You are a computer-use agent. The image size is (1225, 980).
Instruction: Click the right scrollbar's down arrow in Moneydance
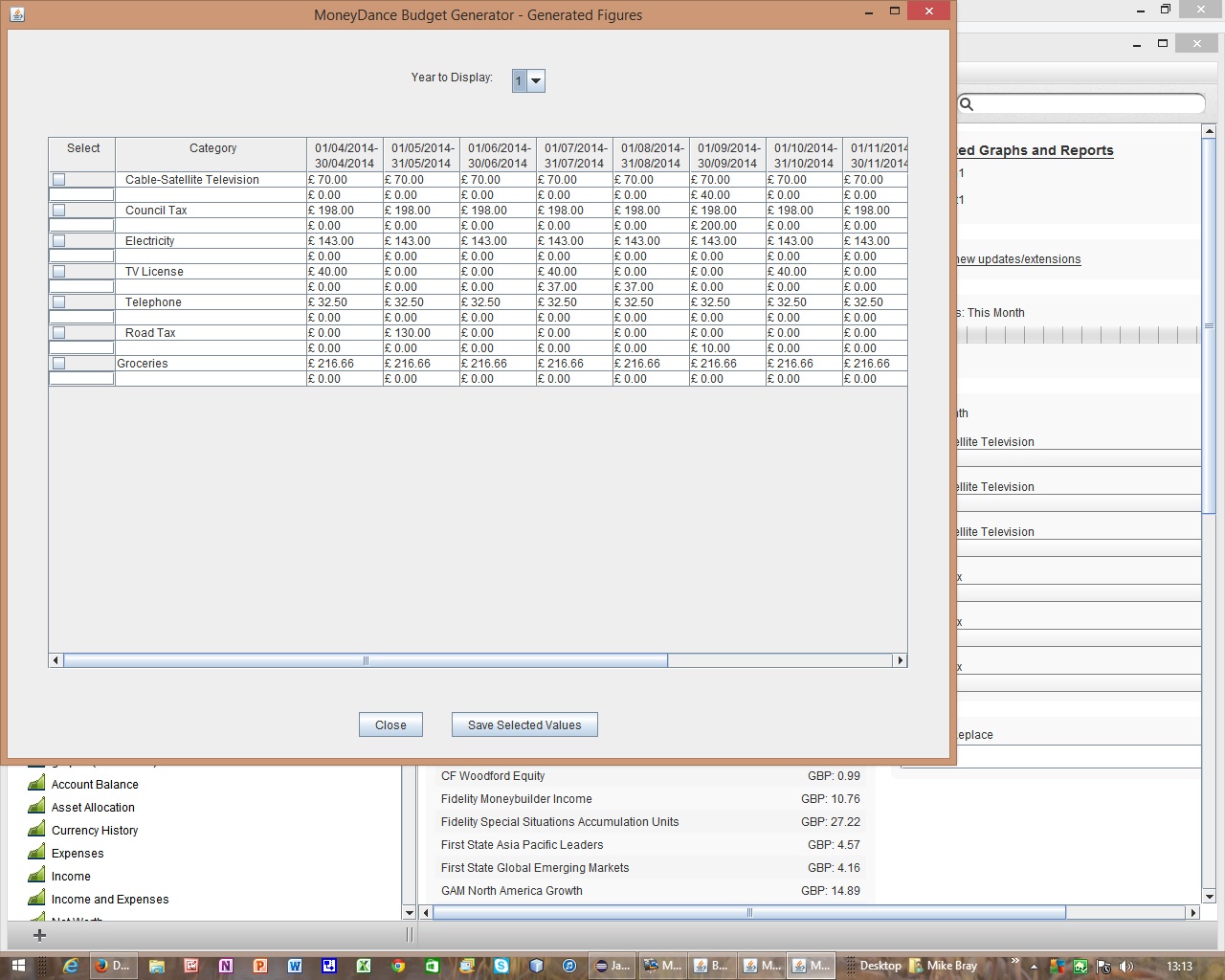(1209, 897)
